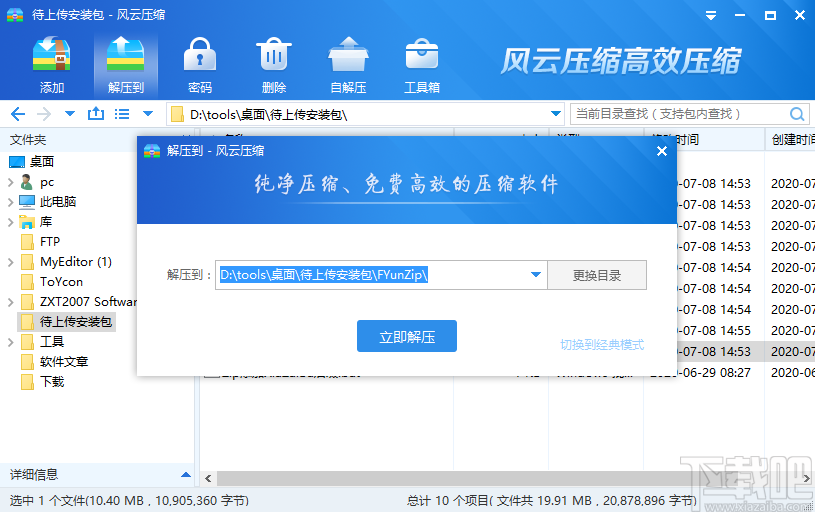Expand the pc tree node

point(10,182)
